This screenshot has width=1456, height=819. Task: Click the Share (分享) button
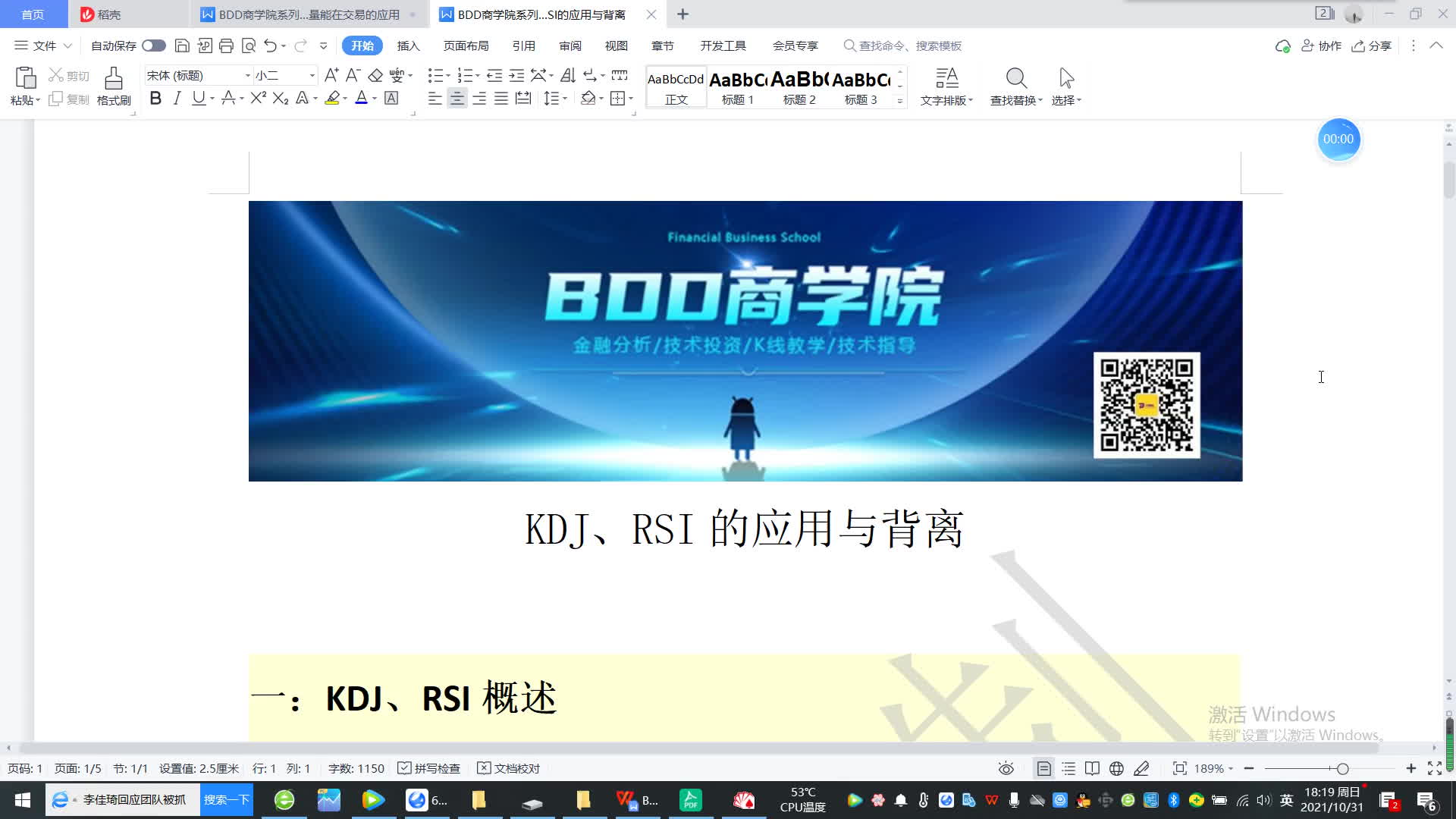click(x=1372, y=45)
